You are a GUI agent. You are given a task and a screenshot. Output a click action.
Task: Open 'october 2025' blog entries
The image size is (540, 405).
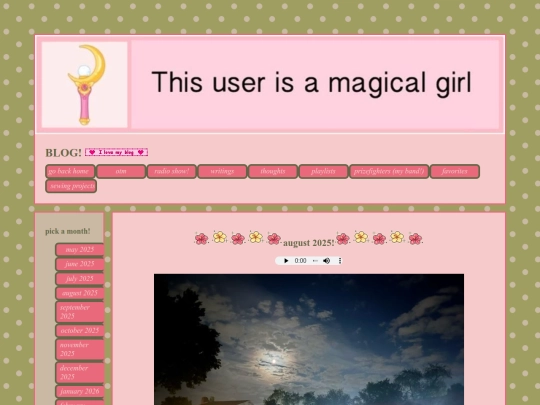[x=80, y=331]
